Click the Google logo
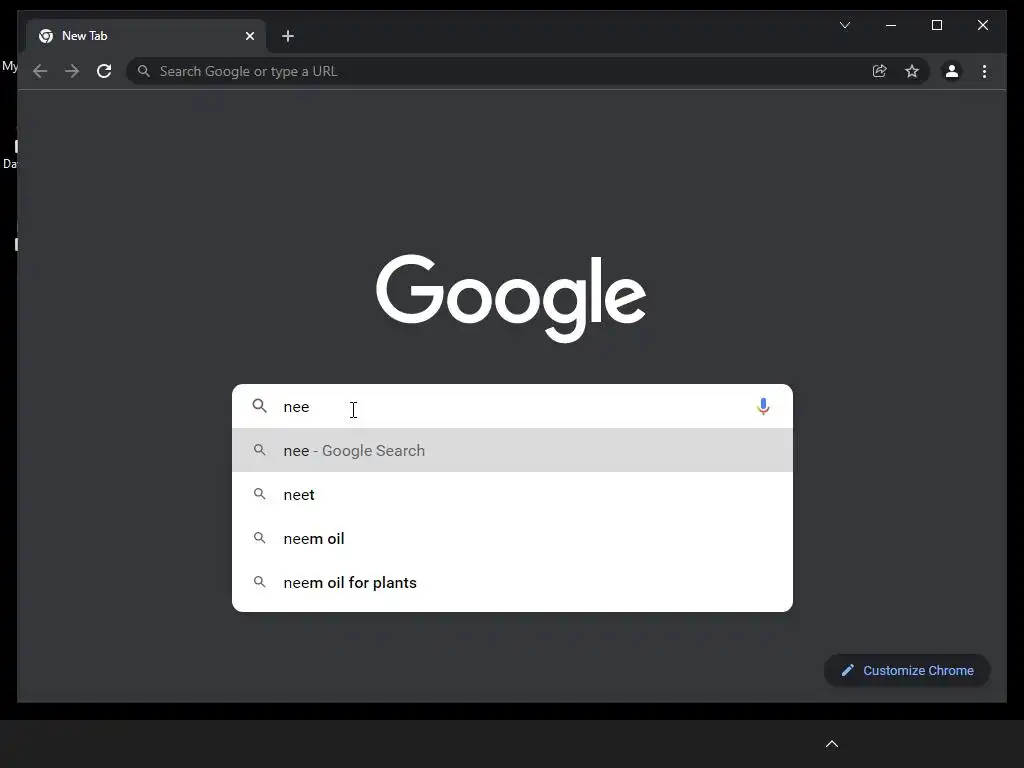This screenshot has width=1024, height=768. [x=511, y=298]
